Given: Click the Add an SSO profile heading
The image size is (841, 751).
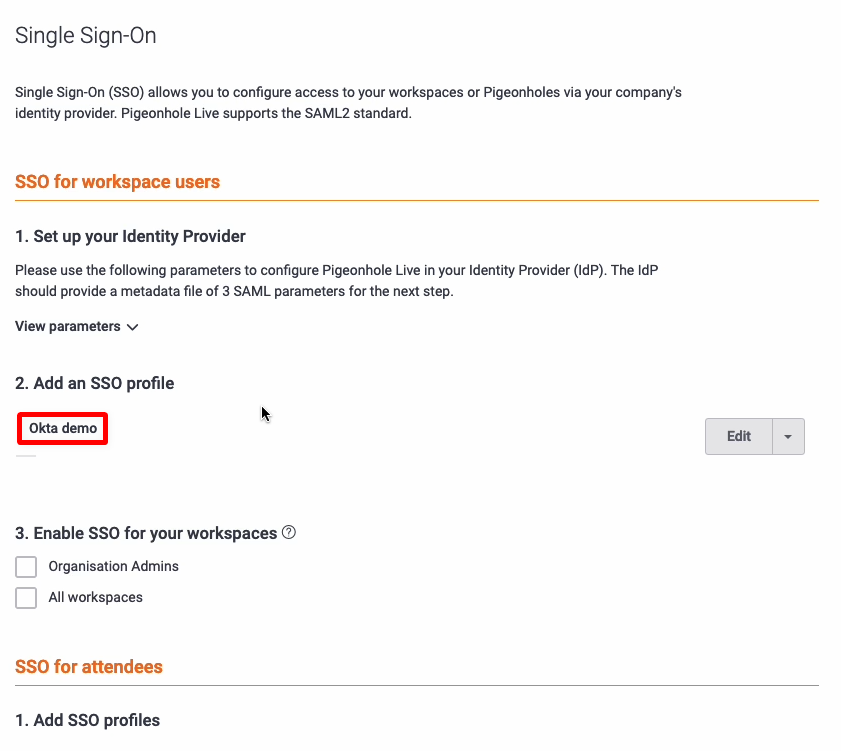Looking at the screenshot, I should tap(95, 383).
